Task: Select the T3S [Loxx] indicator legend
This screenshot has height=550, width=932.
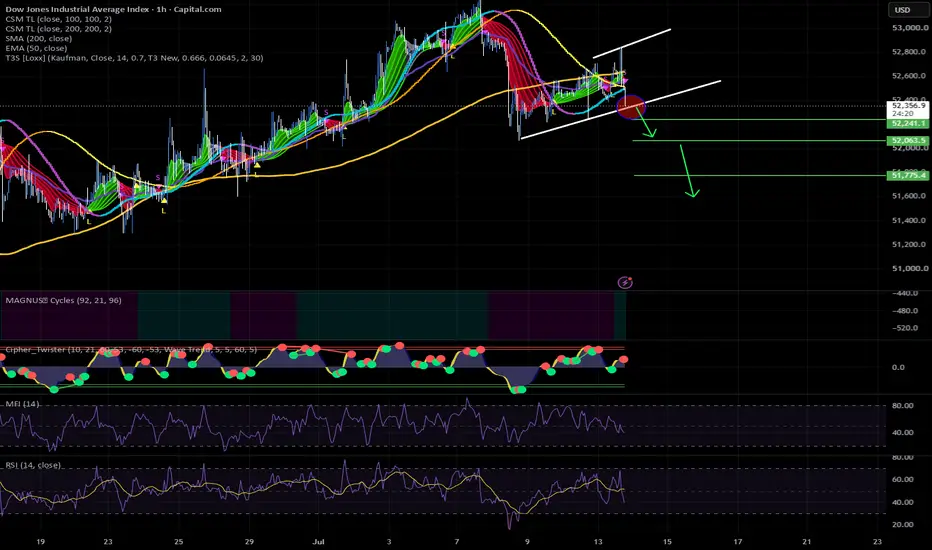Action: click(x=134, y=58)
